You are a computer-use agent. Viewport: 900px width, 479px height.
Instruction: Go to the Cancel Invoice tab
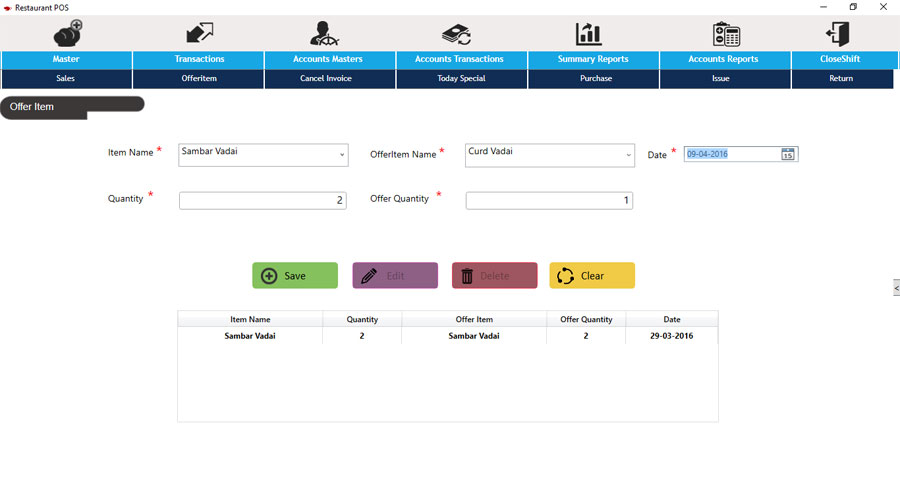[326, 78]
